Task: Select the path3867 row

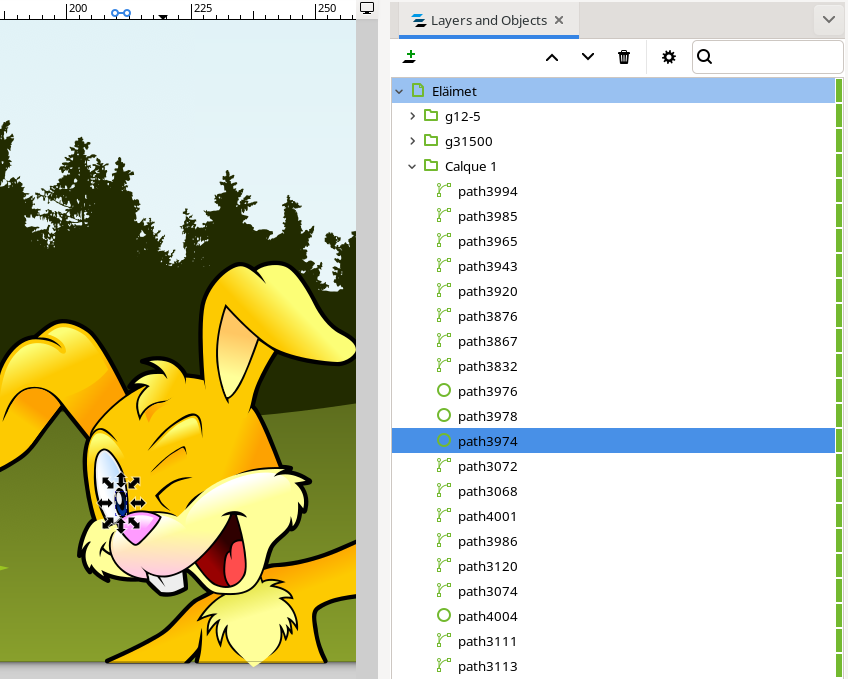Action: pos(613,341)
